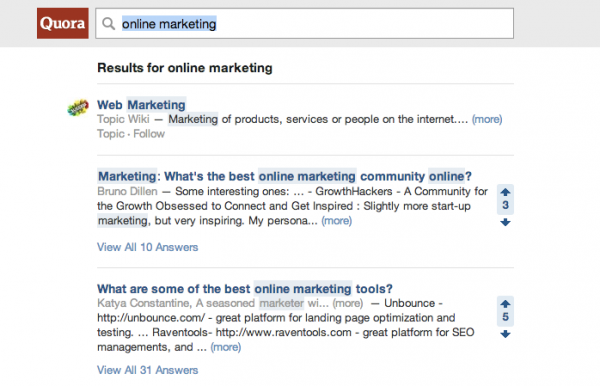This screenshot has height=386, width=600.
Task: Expand Web Marketing wiki description with (more)
Action: [x=487, y=119]
